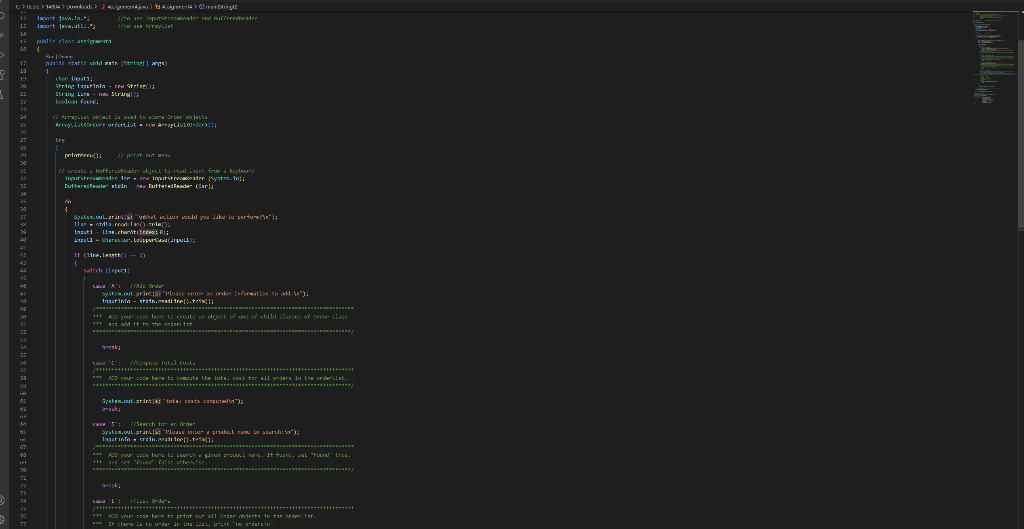
Task: Click the case 'L' List Orders line
Action: (131, 501)
